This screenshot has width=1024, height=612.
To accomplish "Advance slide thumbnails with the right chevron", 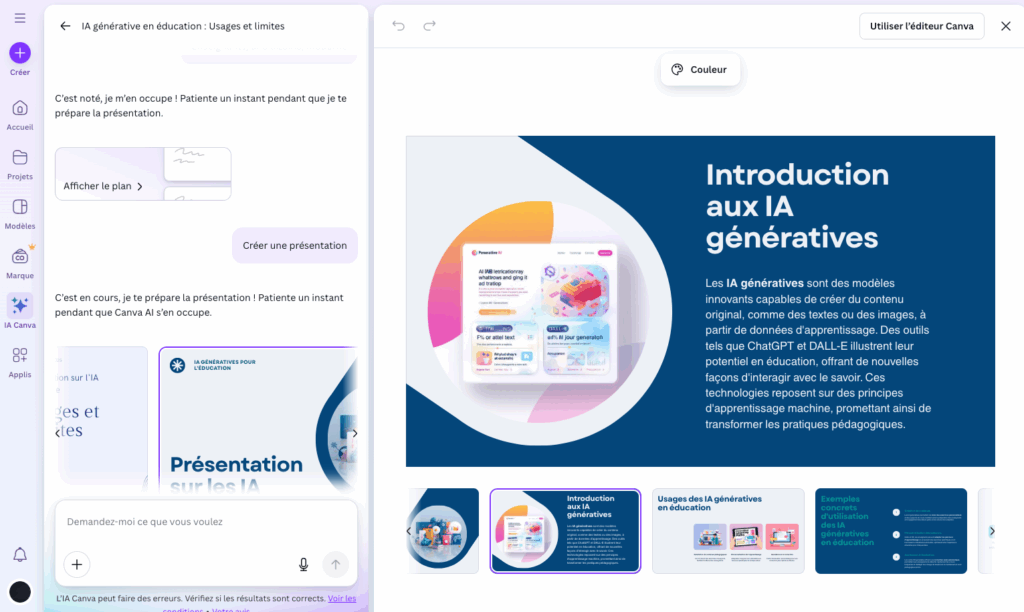I will 991,530.
